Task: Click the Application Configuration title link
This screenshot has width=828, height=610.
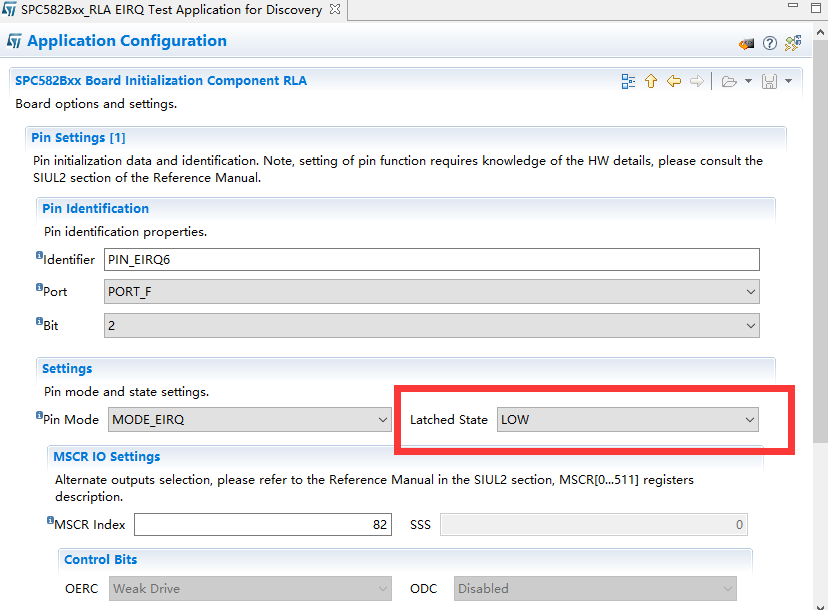Action: click(125, 41)
